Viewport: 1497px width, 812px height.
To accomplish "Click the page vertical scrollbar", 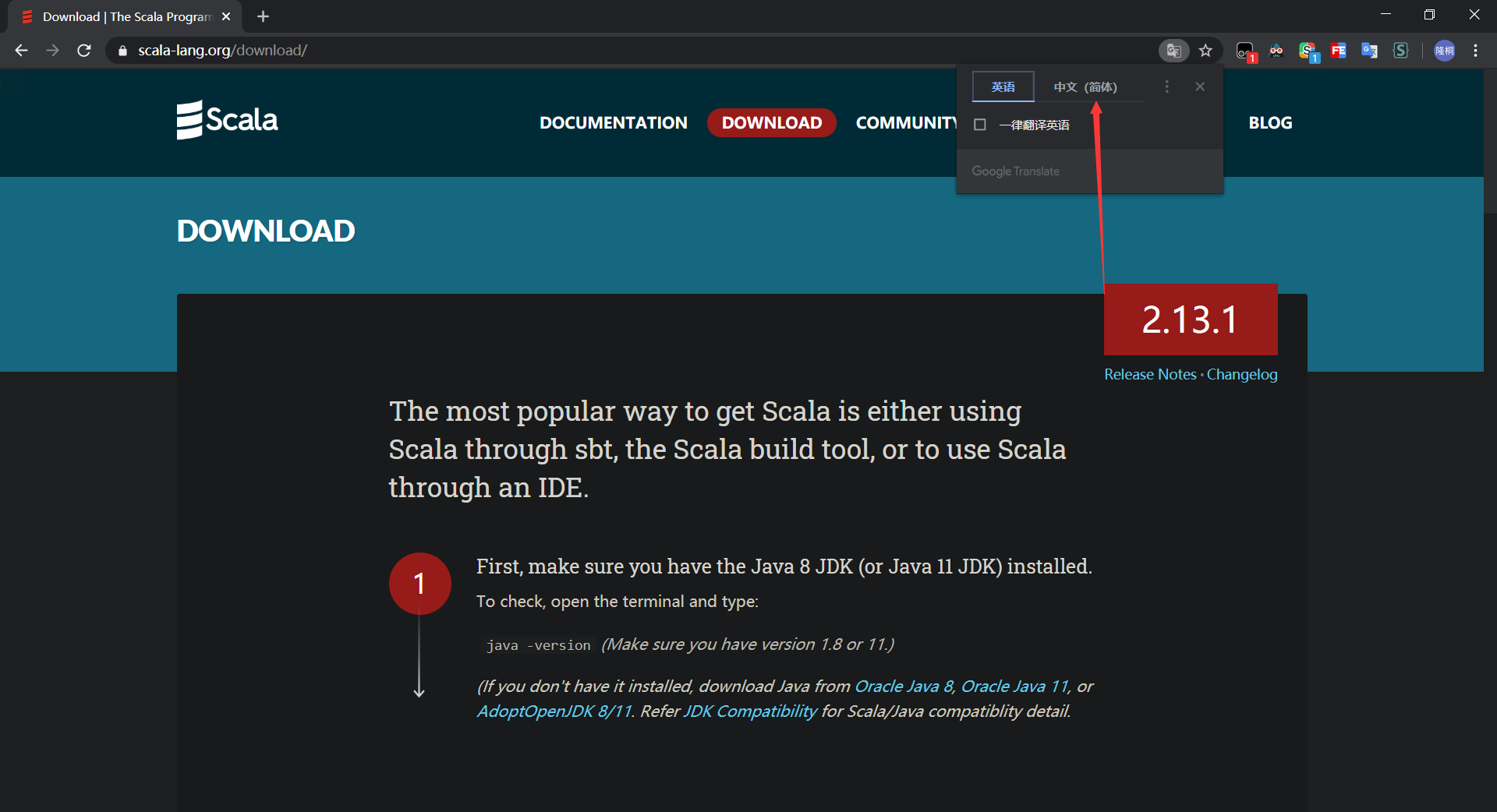I will (x=1490, y=140).
